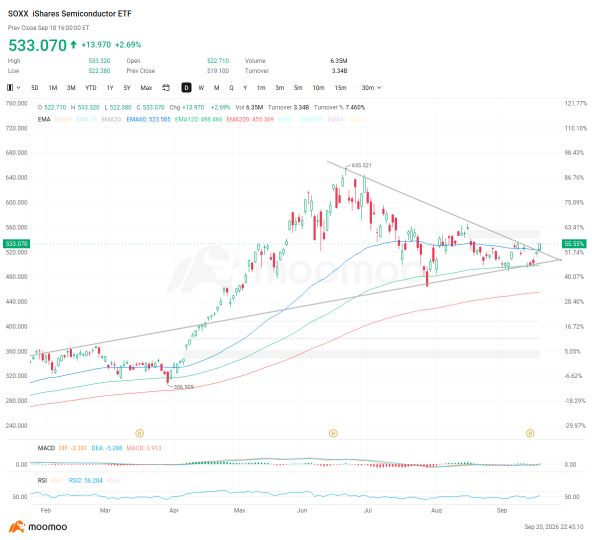Click the green 533.070 price axis tag

coord(17,244)
